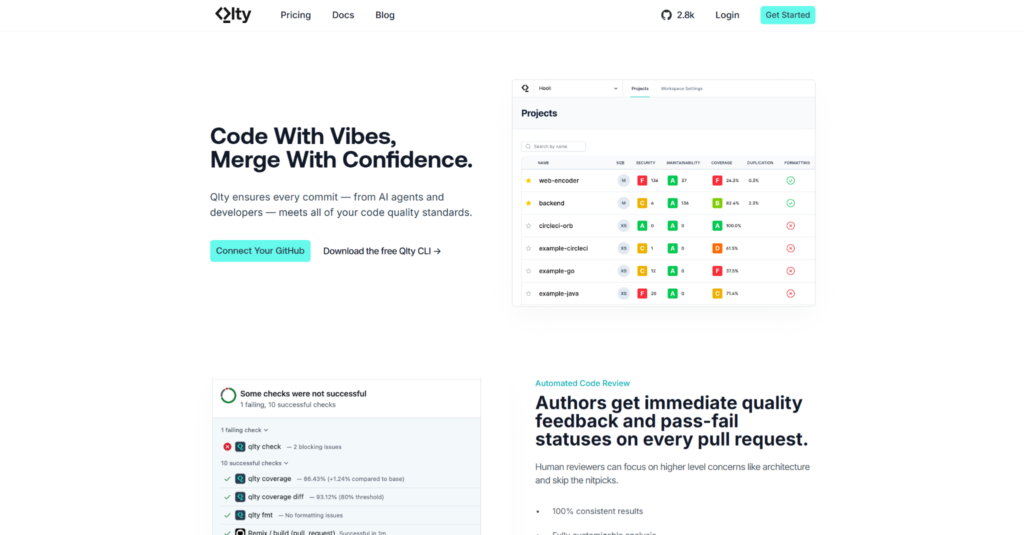The image size is (1024, 535).
Task: Click the red F coverage grade for example-go
Action: coord(717,270)
